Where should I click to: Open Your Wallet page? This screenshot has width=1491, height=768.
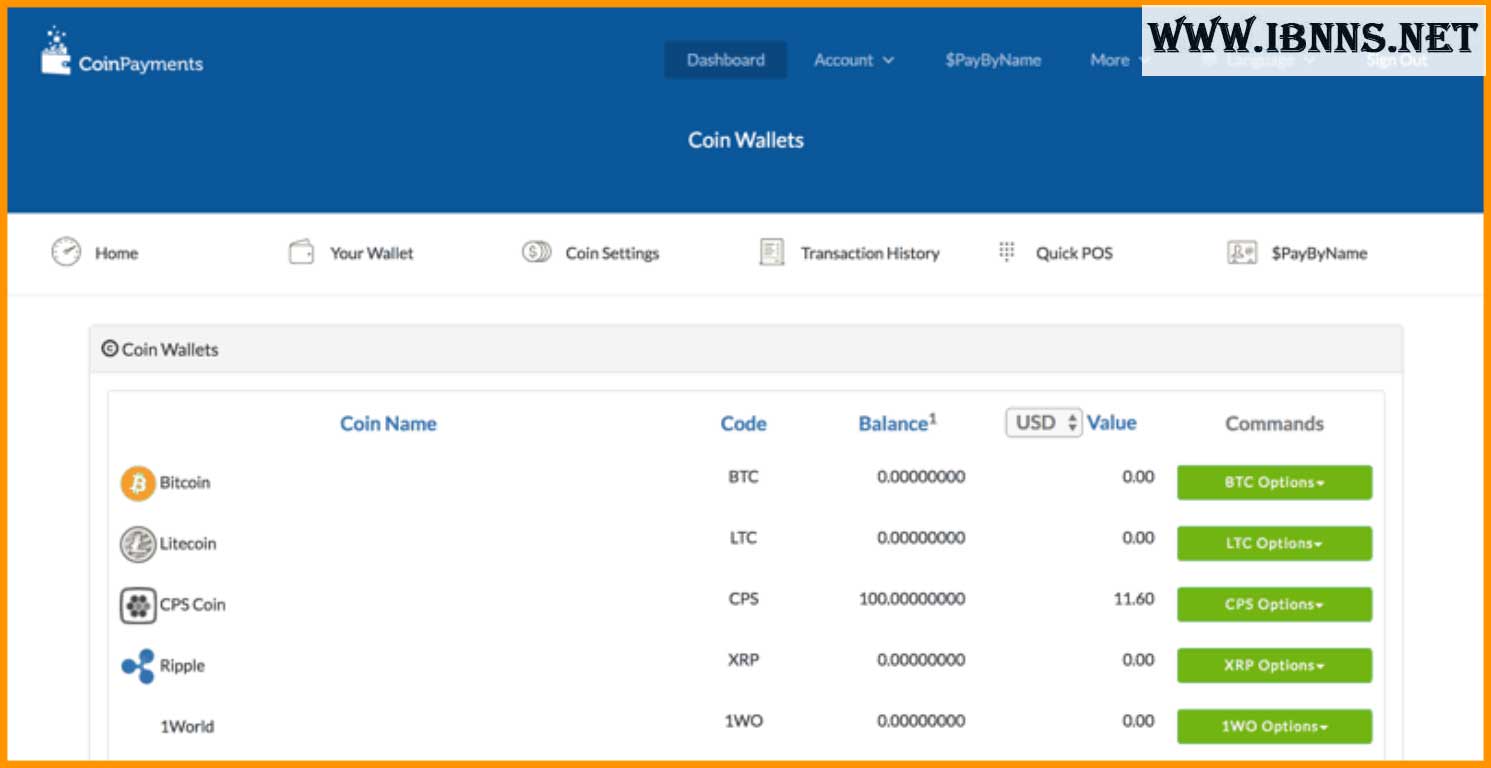click(x=372, y=253)
